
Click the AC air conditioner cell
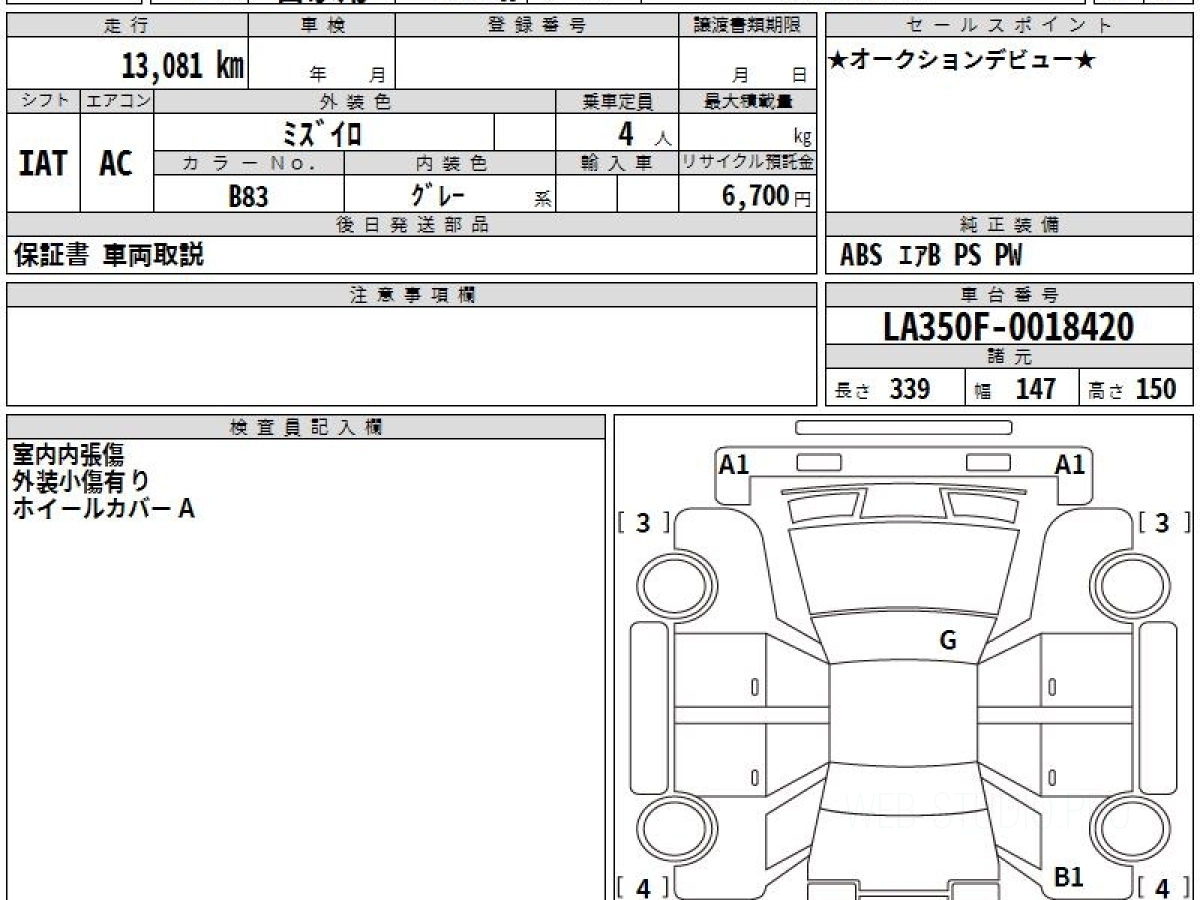(116, 163)
